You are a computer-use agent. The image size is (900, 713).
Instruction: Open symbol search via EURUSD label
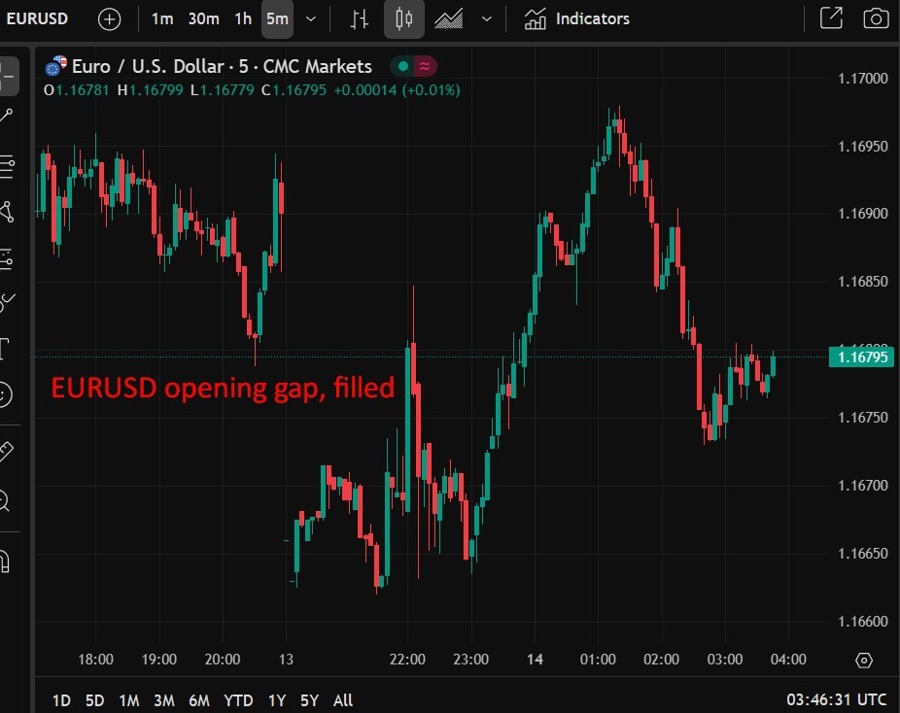[37, 18]
